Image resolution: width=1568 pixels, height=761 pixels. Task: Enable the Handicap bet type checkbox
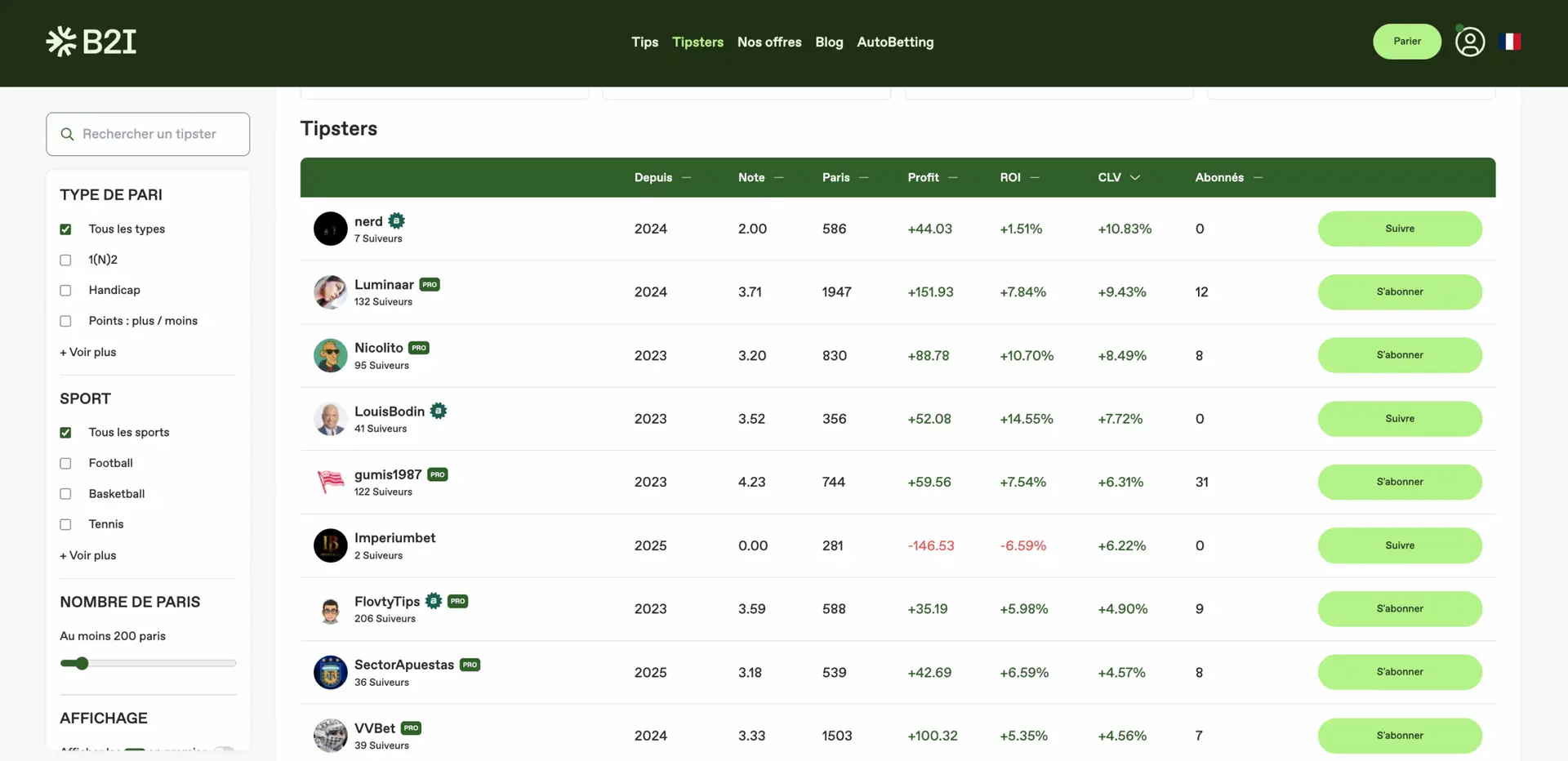[66, 291]
